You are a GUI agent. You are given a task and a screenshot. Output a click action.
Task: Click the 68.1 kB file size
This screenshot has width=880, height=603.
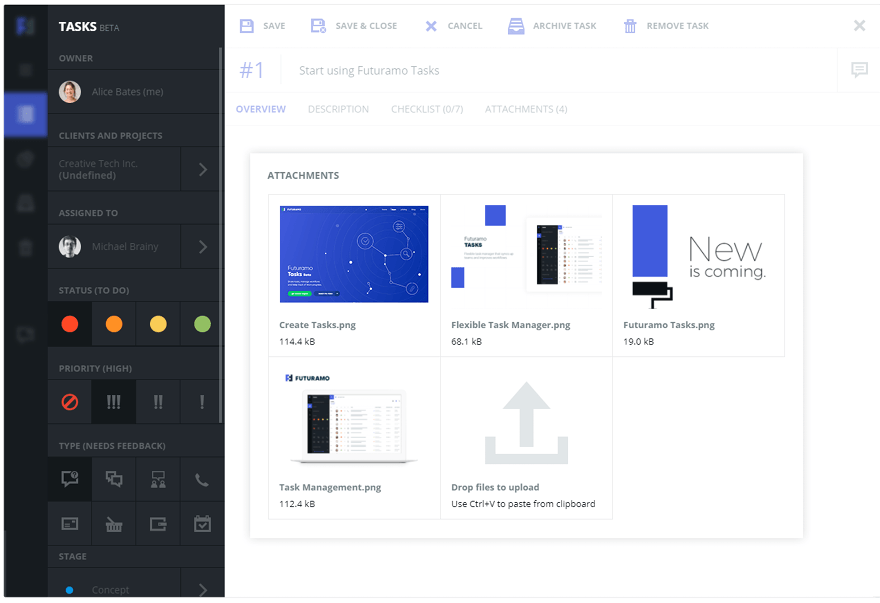(466, 341)
